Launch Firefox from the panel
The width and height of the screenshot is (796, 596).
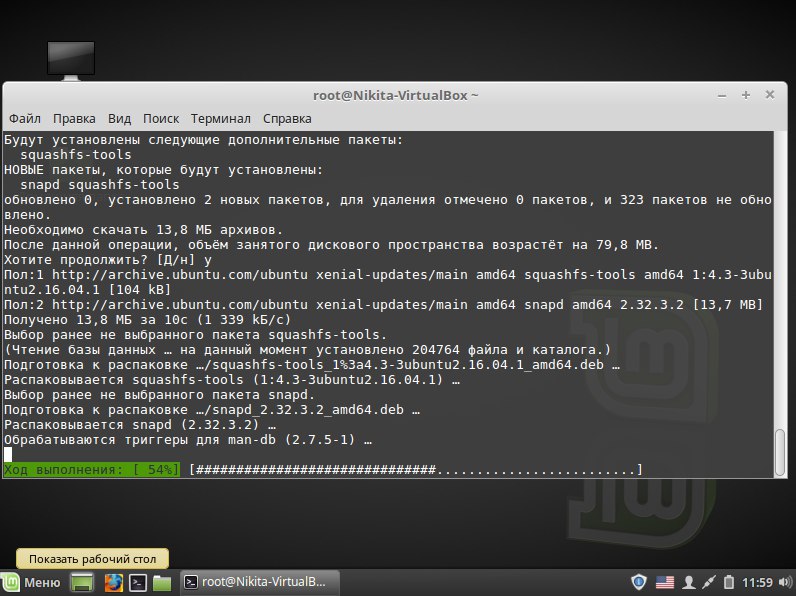click(113, 582)
